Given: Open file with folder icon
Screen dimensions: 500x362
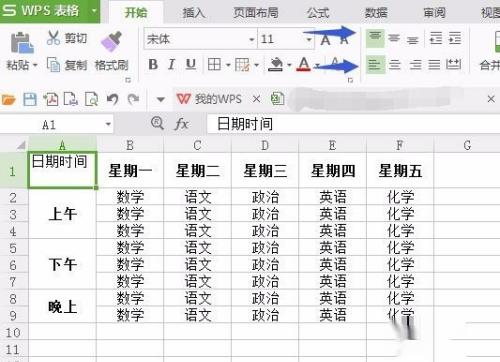Looking at the screenshot, I should click(x=9, y=99).
